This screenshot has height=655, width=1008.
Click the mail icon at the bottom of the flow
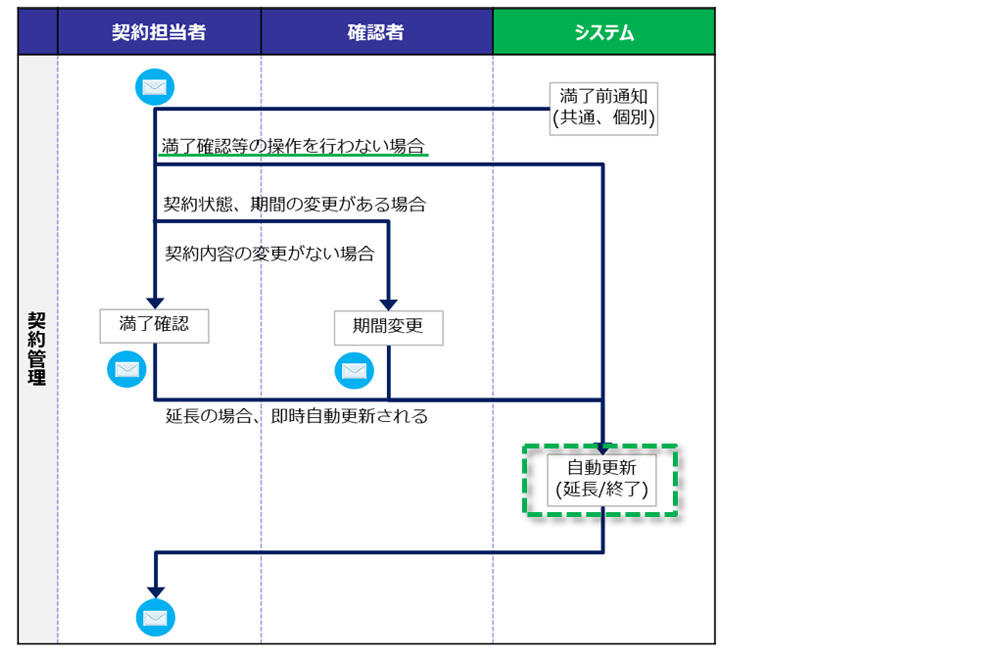pos(155,618)
